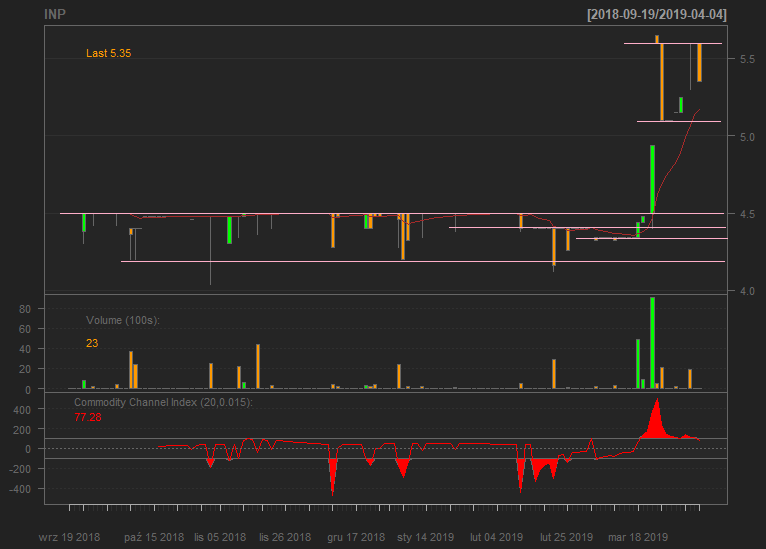This screenshot has width=766, height=549.
Task: Click the 40 volume axis label
Action: click(25, 349)
